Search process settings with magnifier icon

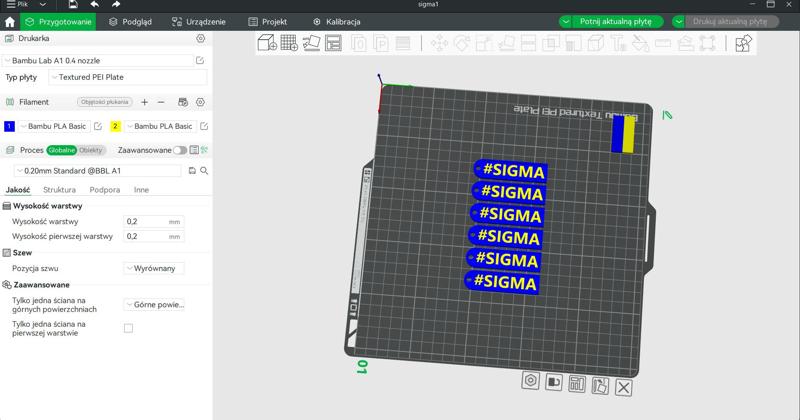tap(204, 171)
